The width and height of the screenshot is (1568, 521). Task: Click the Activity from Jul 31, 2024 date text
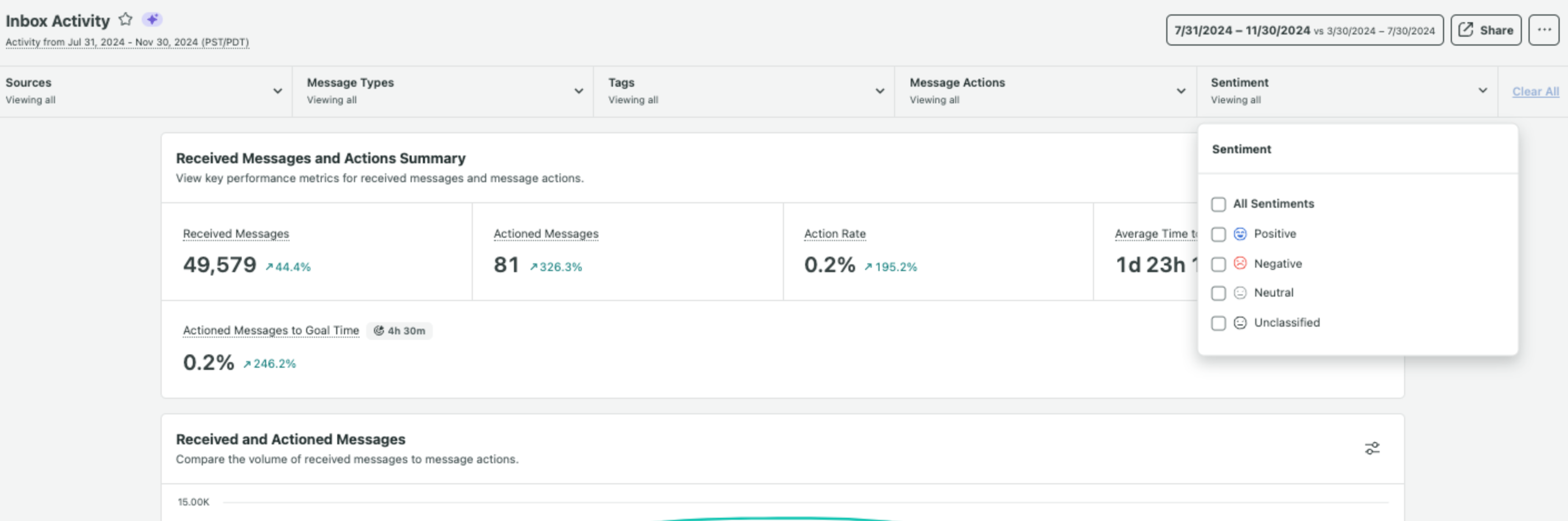(x=127, y=42)
